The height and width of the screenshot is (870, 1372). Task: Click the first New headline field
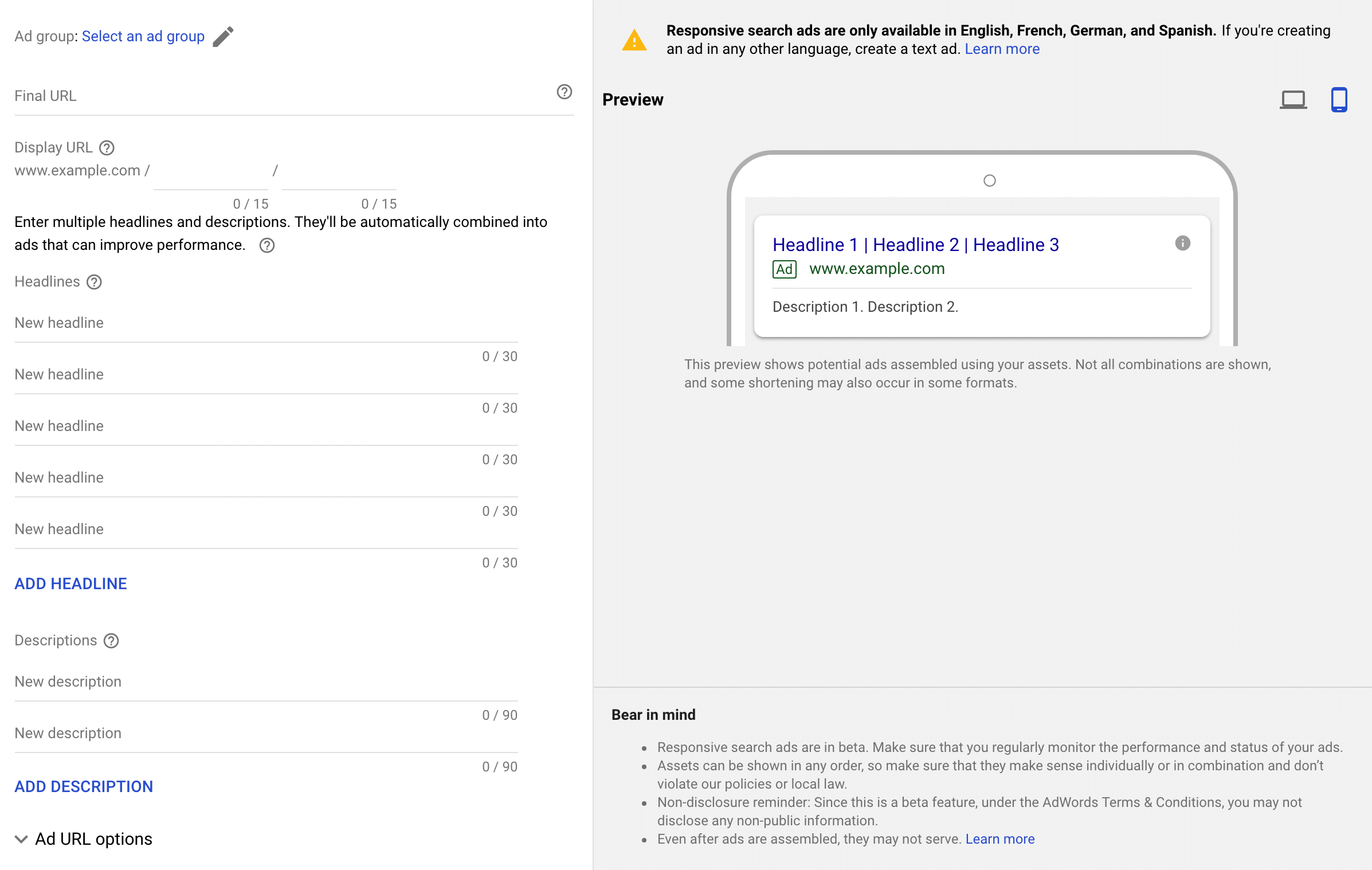click(266, 323)
